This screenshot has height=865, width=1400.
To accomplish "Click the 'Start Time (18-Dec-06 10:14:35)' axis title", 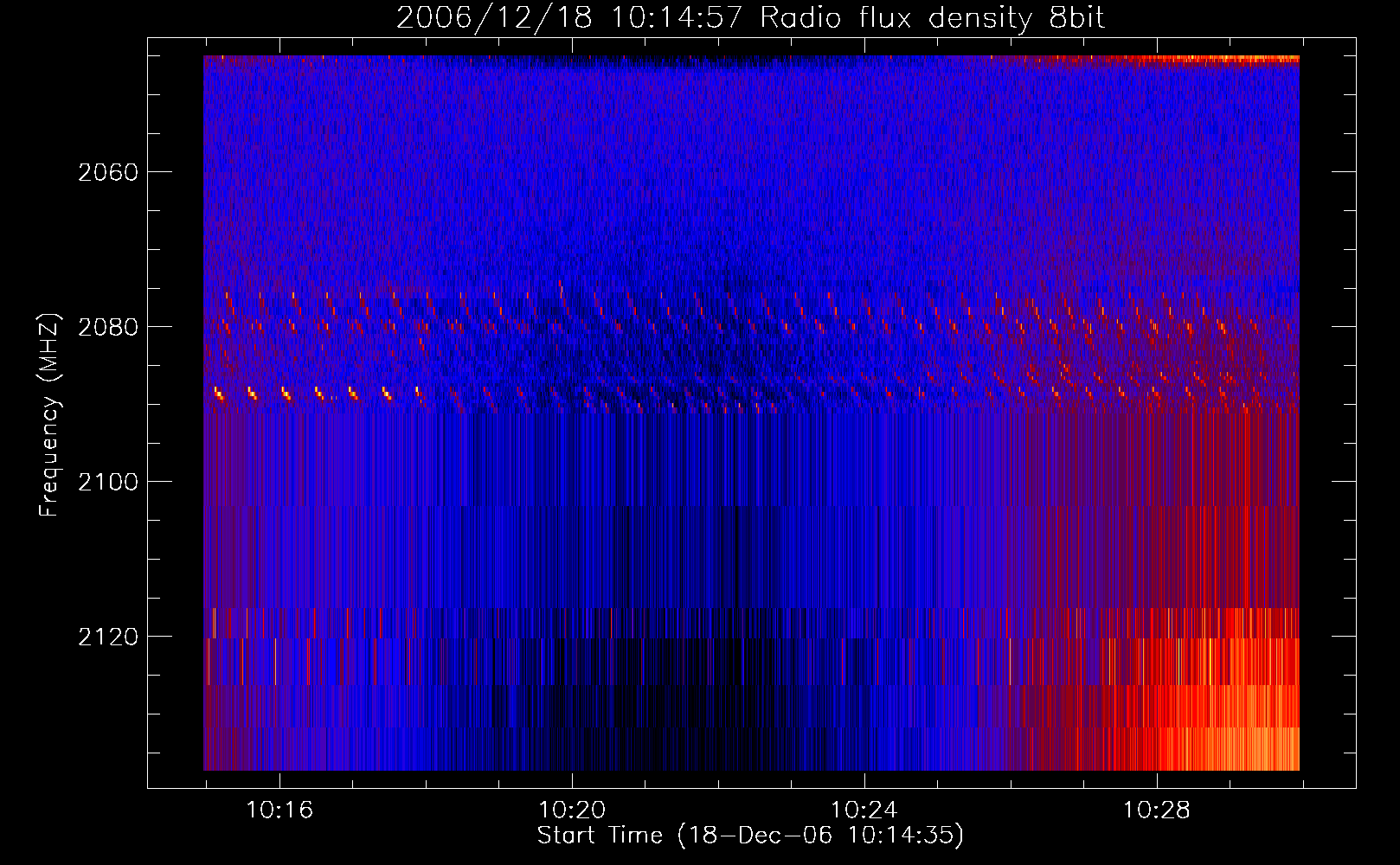I will [x=750, y=836].
